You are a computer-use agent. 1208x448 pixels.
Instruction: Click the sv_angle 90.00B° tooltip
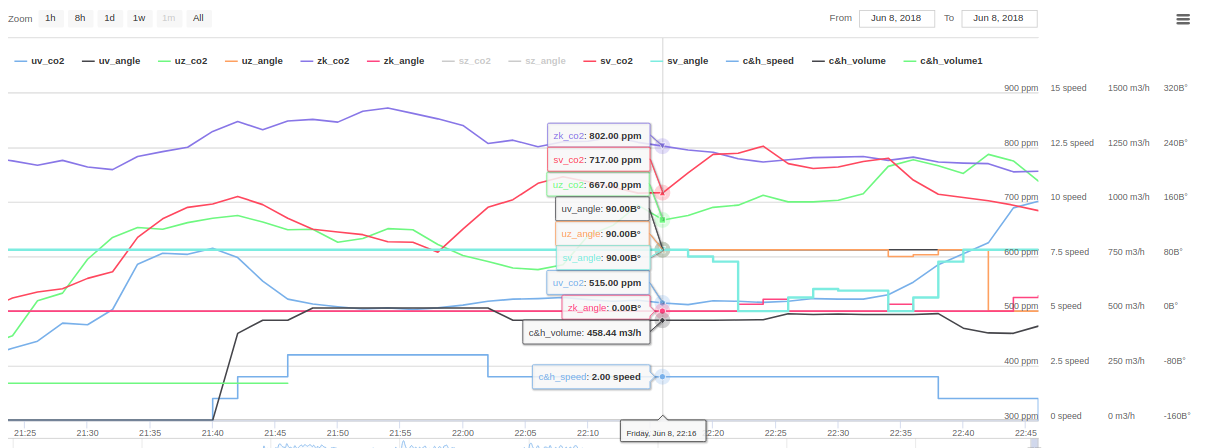601,258
